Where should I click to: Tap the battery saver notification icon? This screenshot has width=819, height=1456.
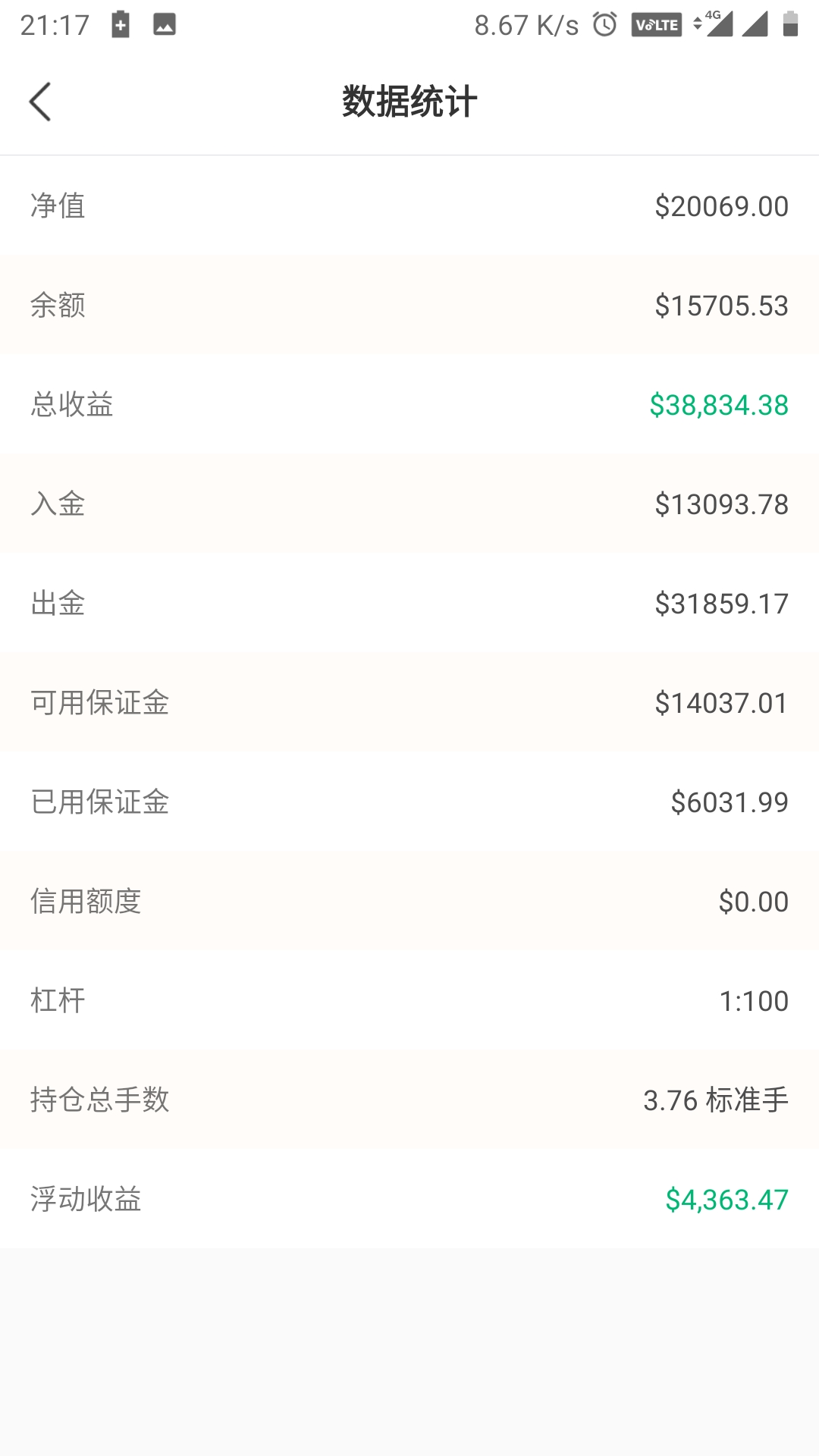[121, 24]
